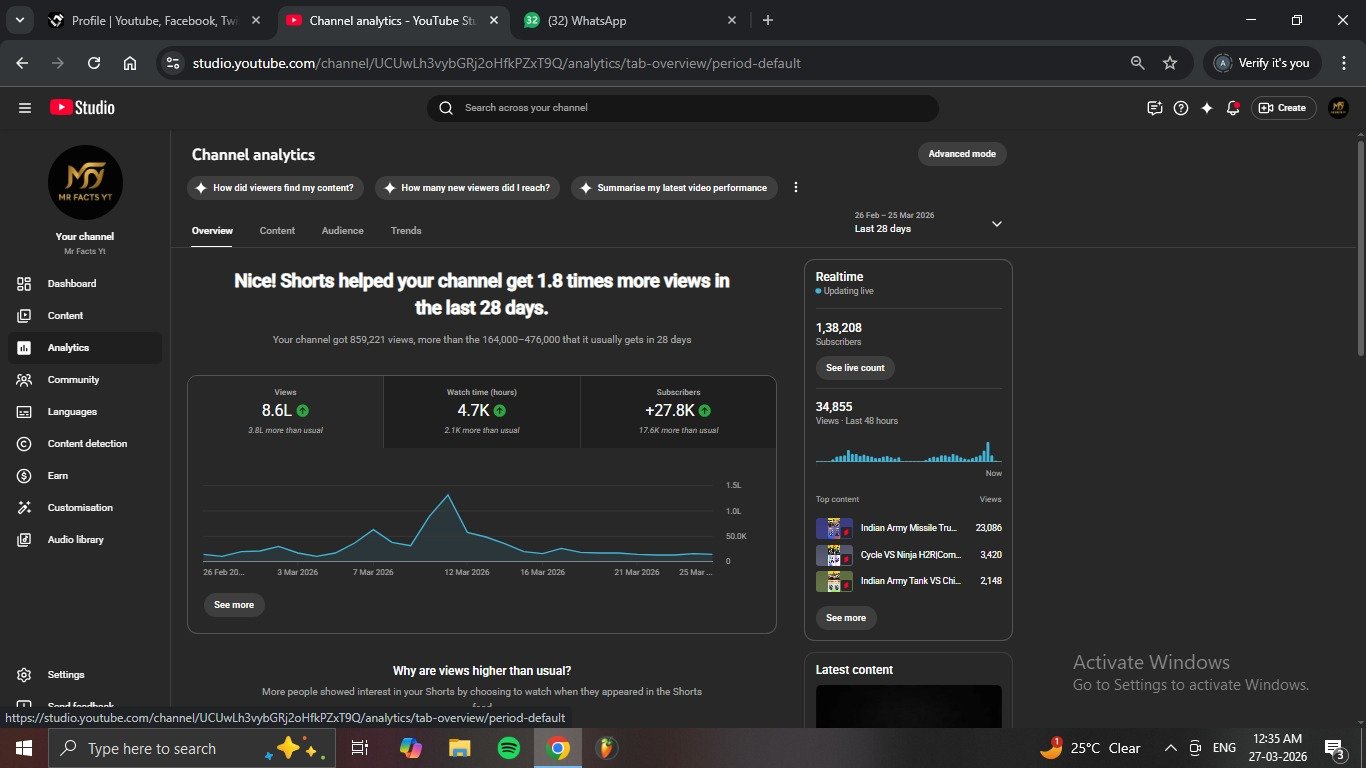Switch to the Trends tab
This screenshot has height=768, width=1366.
(x=406, y=231)
